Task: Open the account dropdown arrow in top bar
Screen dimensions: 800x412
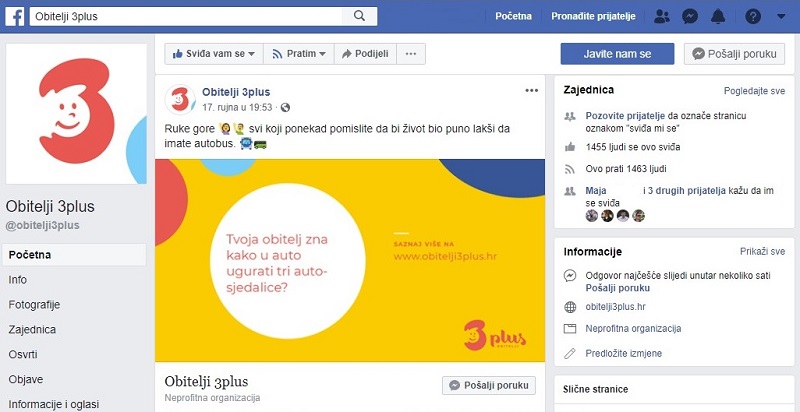Action: pos(781,16)
